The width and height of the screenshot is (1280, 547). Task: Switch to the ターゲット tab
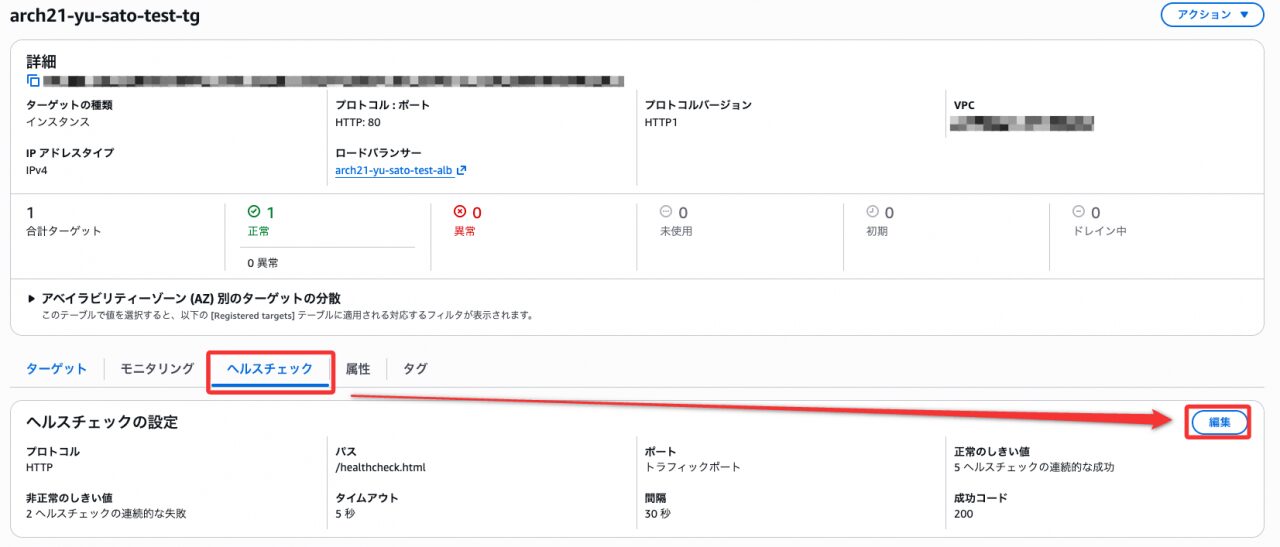56,369
